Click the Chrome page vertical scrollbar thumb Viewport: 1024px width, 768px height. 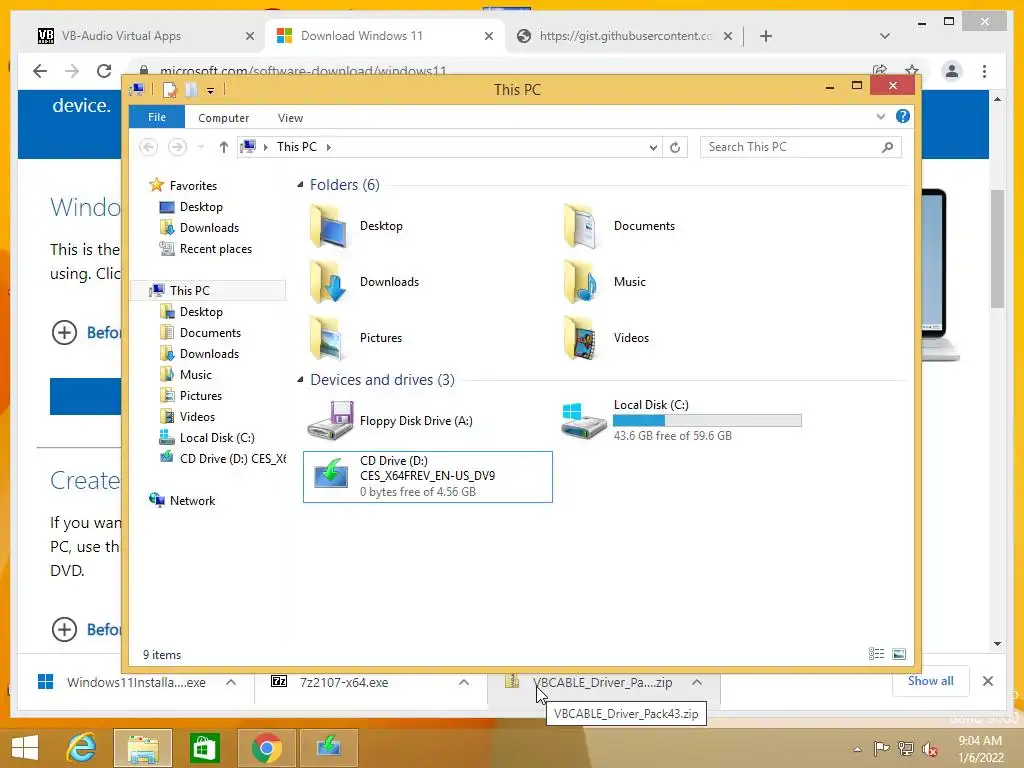pyautogui.click(x=997, y=248)
